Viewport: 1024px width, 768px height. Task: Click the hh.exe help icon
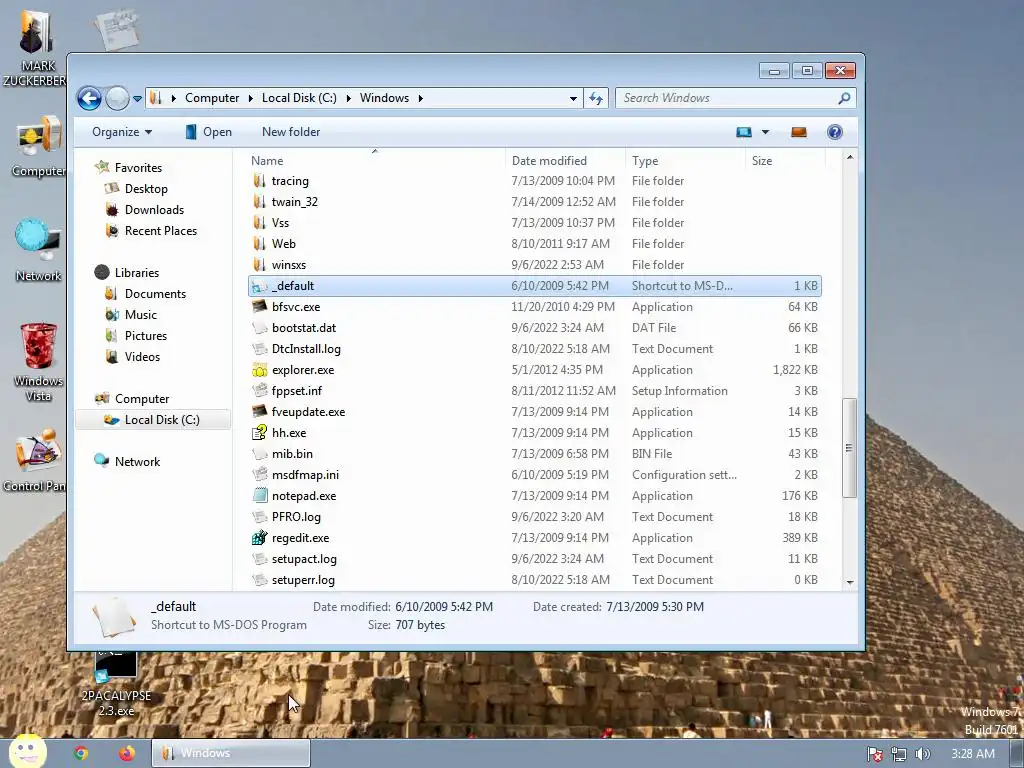point(259,432)
